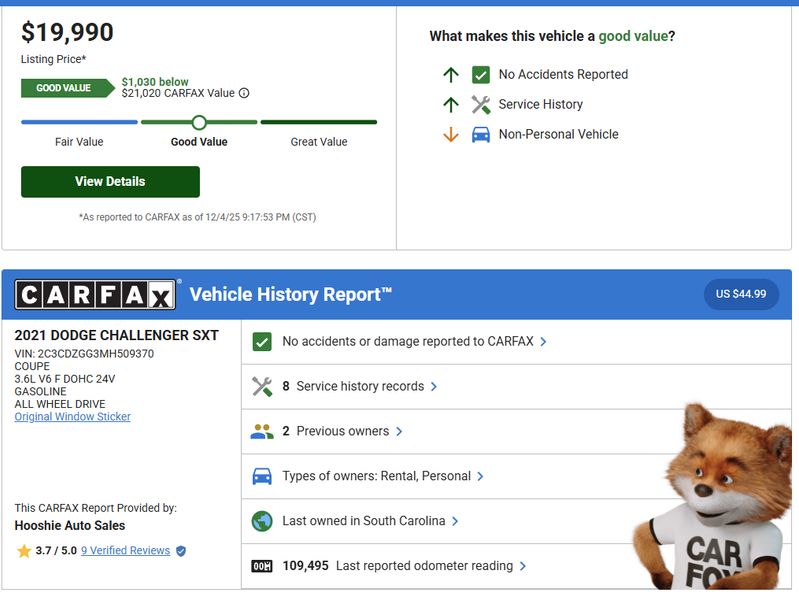Click the two-people Previous owners icon
Viewport: 799px width, 600px height.
click(x=262, y=431)
